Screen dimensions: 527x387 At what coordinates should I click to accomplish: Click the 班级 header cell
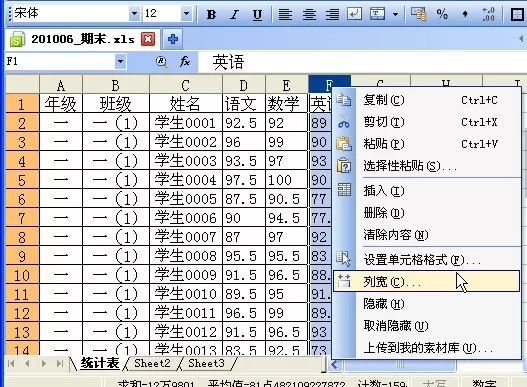tap(116, 104)
